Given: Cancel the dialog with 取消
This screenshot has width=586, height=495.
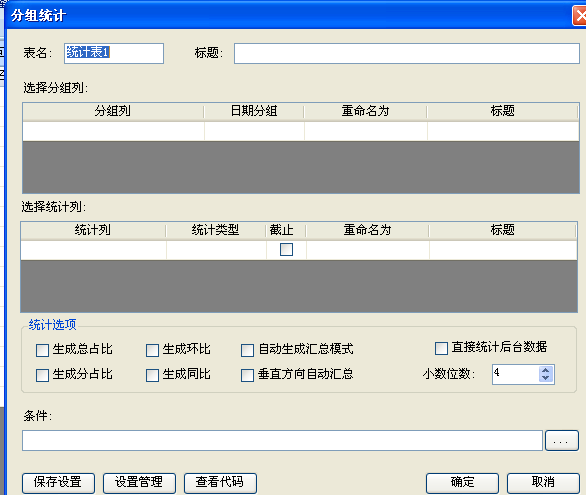Looking at the screenshot, I should click(x=543, y=483).
